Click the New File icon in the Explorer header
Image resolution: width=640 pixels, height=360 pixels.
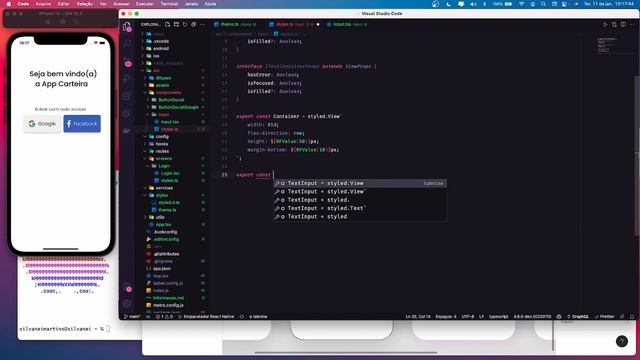(x=167, y=24)
